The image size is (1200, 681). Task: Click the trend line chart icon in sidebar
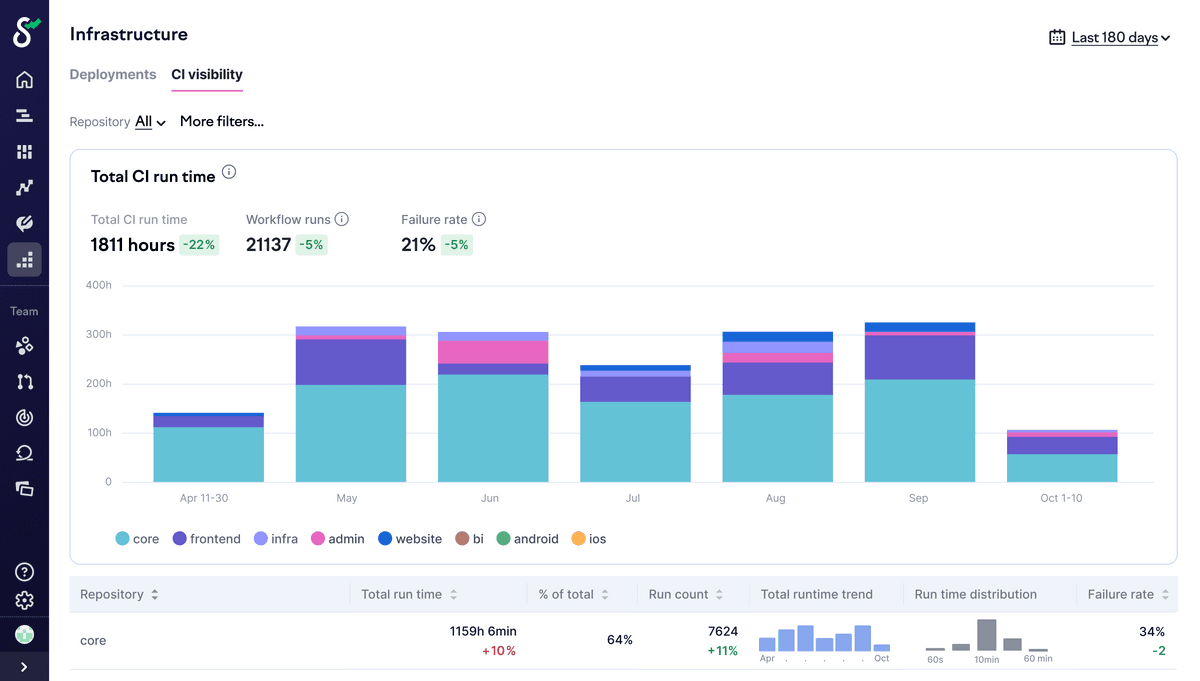24,188
